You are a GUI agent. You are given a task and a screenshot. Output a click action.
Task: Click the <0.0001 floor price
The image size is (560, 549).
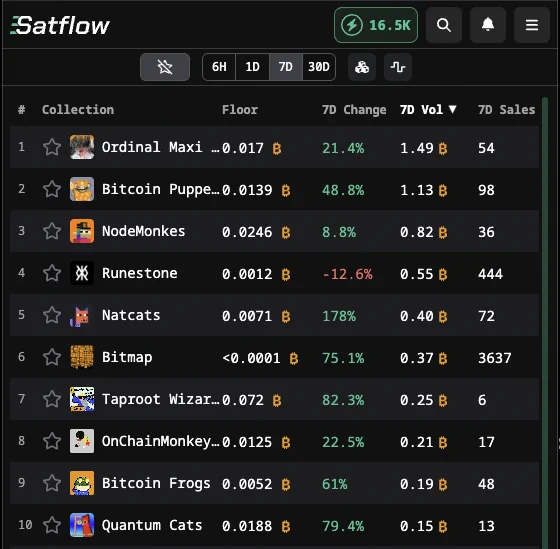point(251,358)
